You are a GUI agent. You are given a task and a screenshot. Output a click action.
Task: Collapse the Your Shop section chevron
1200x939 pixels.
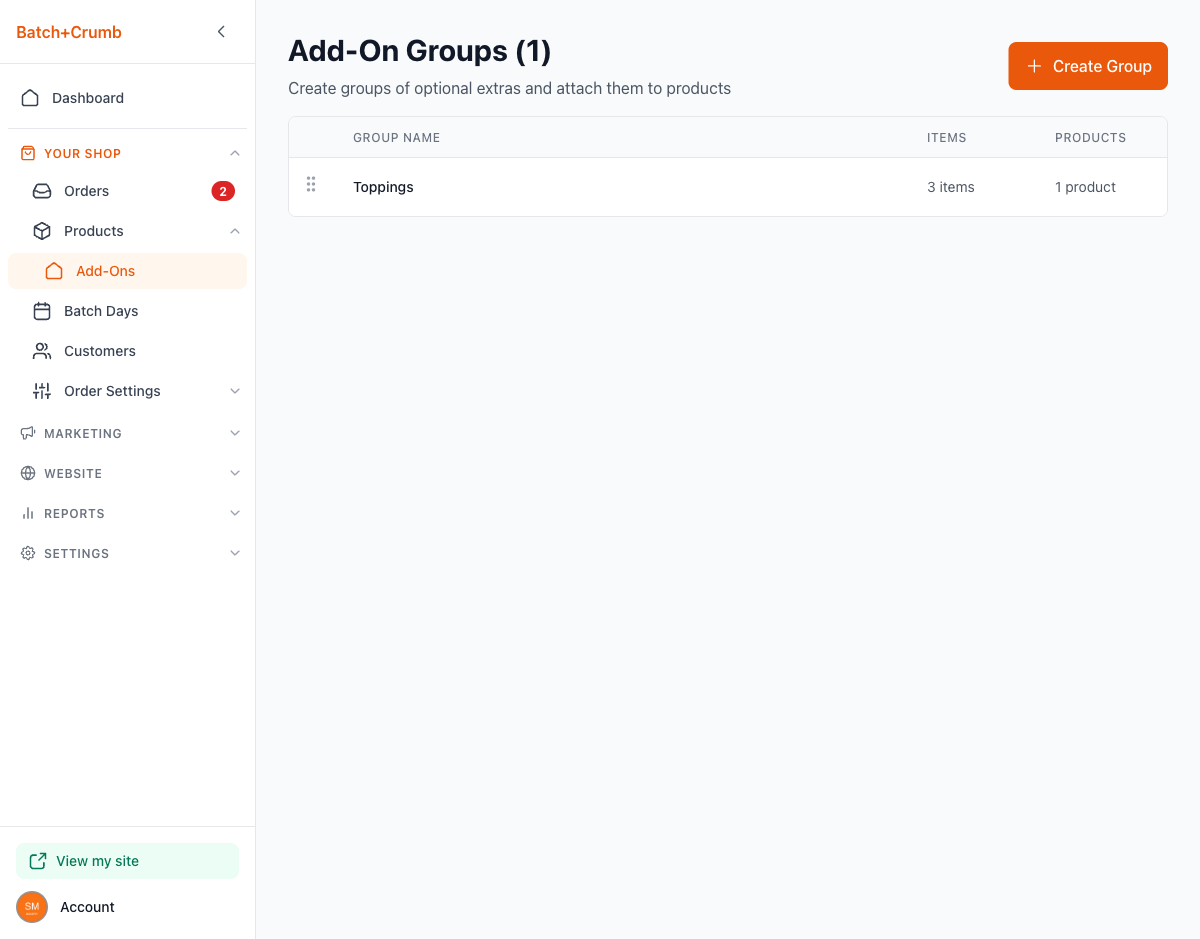pyautogui.click(x=235, y=153)
